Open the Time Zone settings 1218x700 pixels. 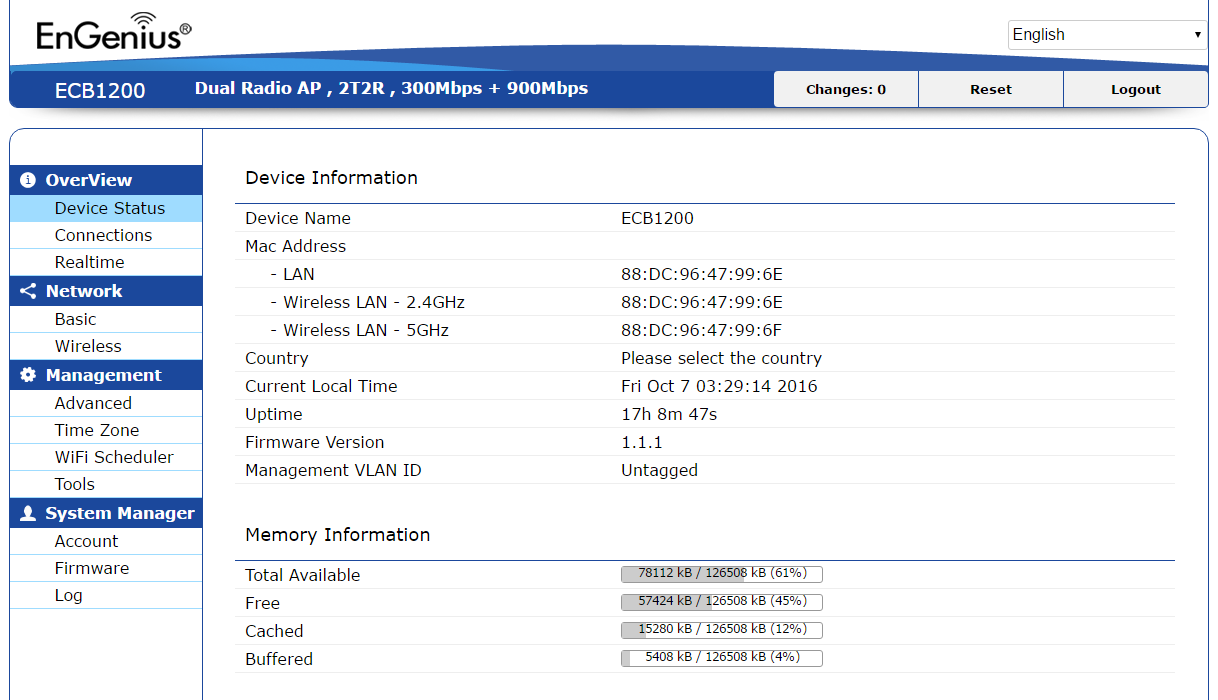point(106,430)
